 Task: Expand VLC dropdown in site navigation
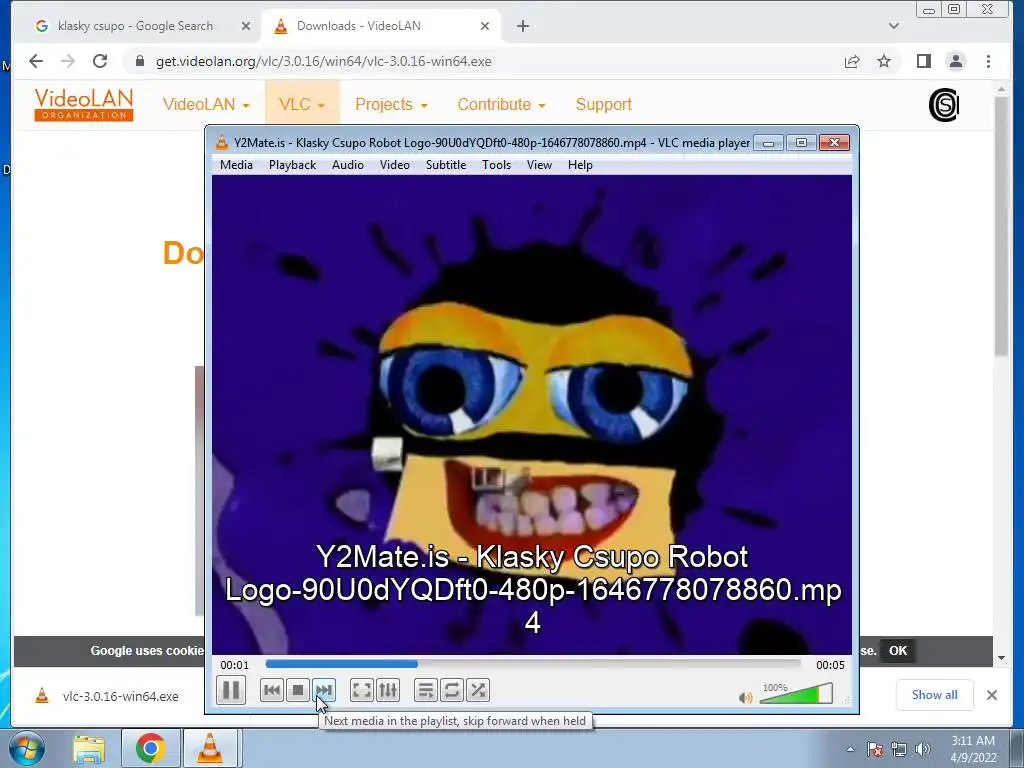click(x=302, y=104)
